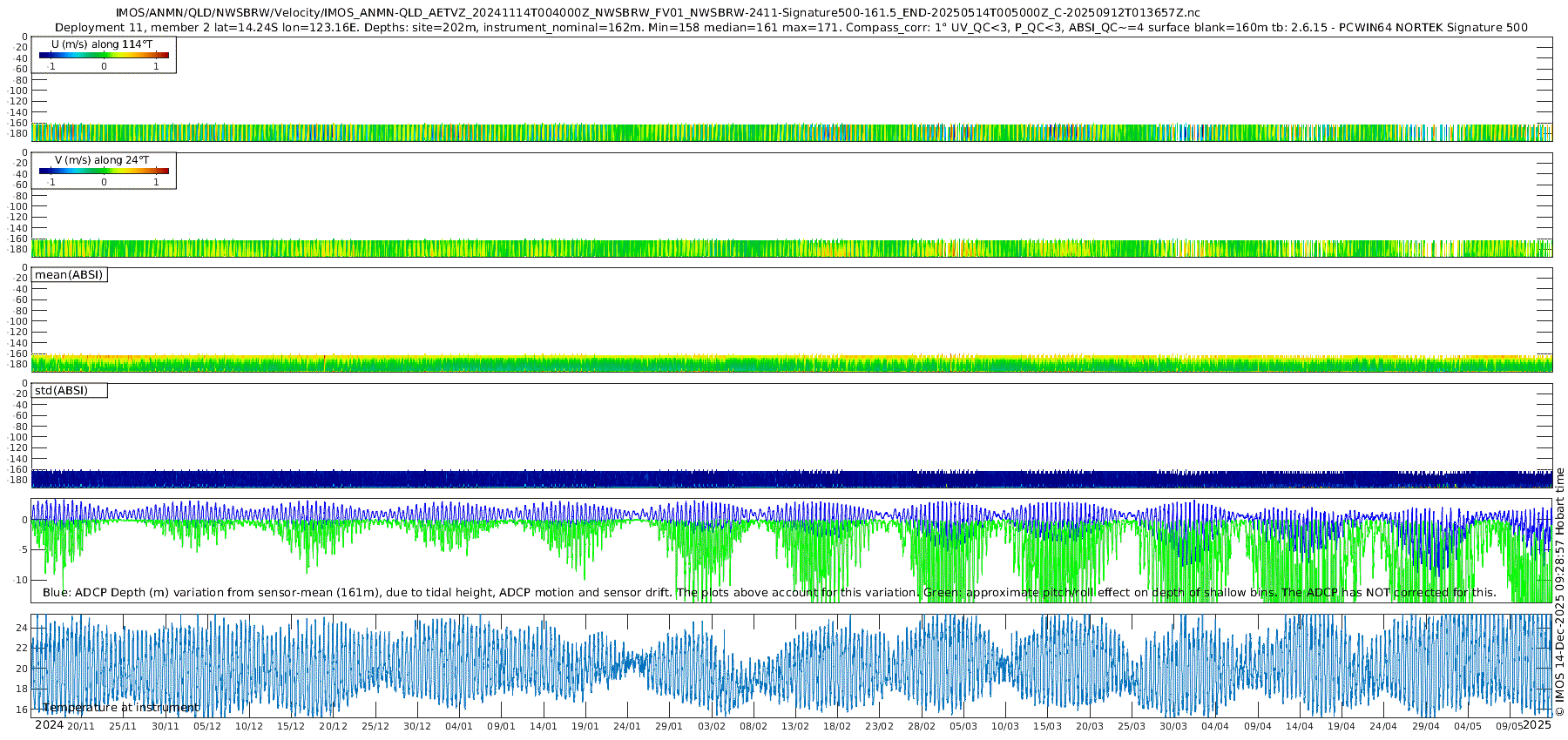
Task: Select the 09/05 date tick
Action: 1510,726
